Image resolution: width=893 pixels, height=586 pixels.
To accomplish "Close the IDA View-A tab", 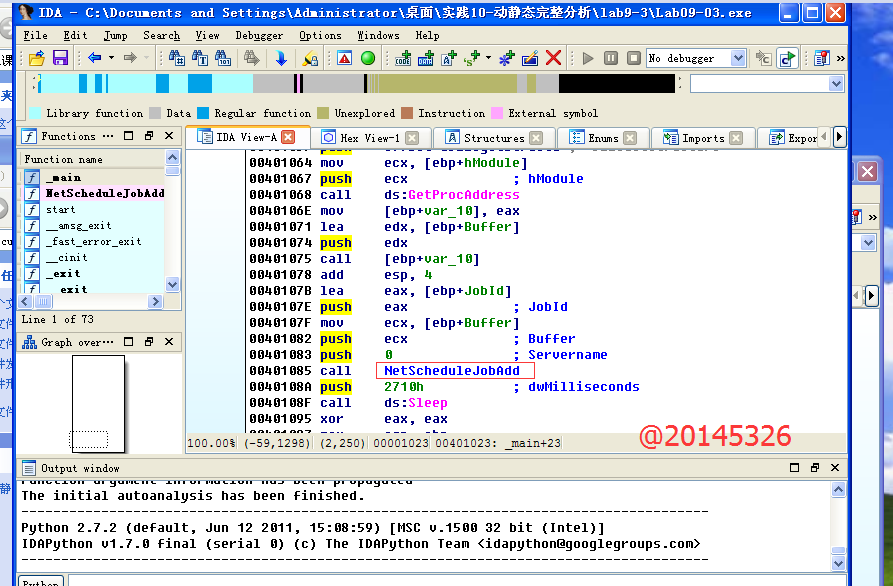I will [x=288, y=137].
